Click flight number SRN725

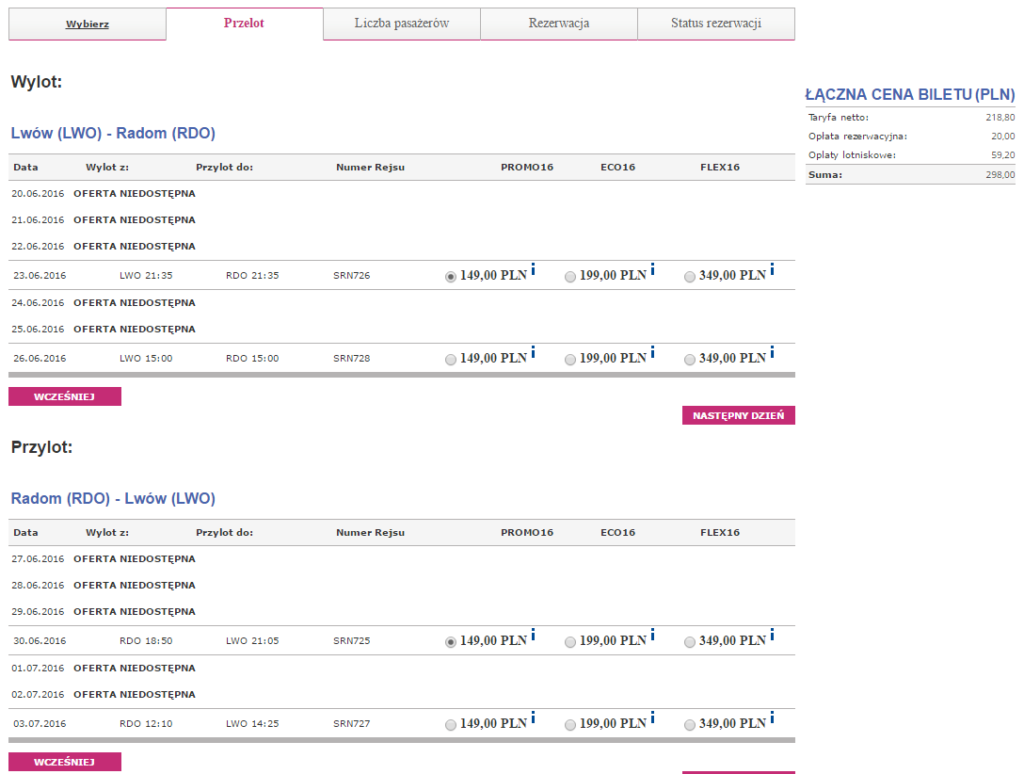coord(351,641)
